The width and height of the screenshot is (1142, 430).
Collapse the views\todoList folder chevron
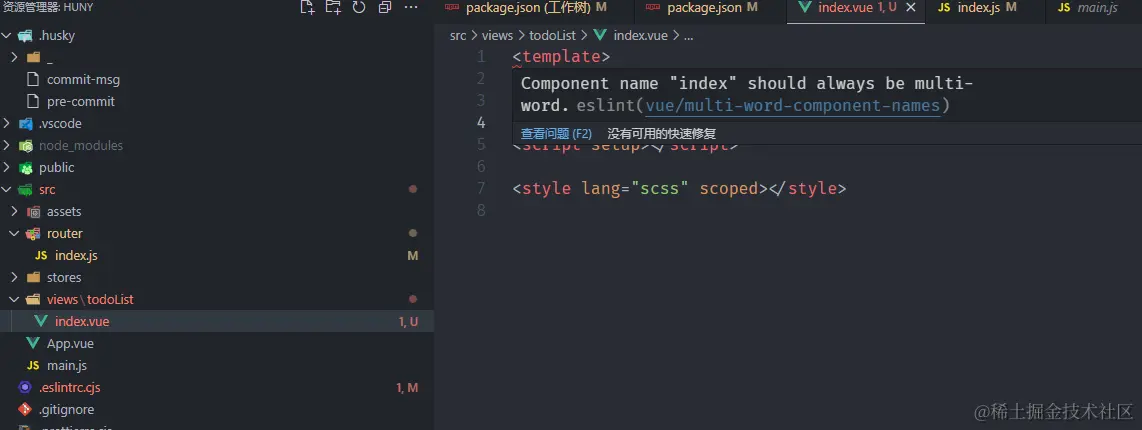15,300
